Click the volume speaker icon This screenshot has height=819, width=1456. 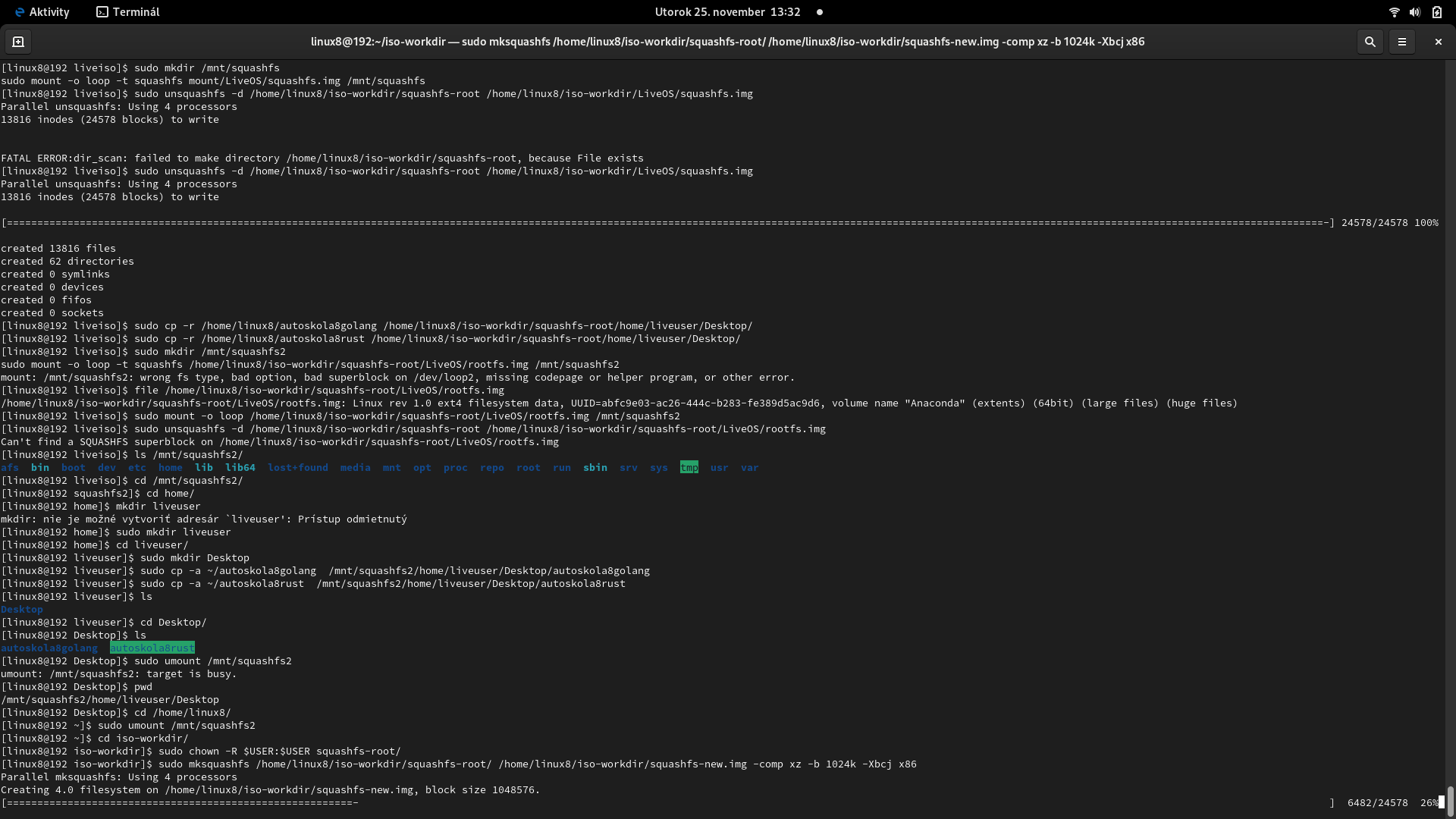point(1415,12)
